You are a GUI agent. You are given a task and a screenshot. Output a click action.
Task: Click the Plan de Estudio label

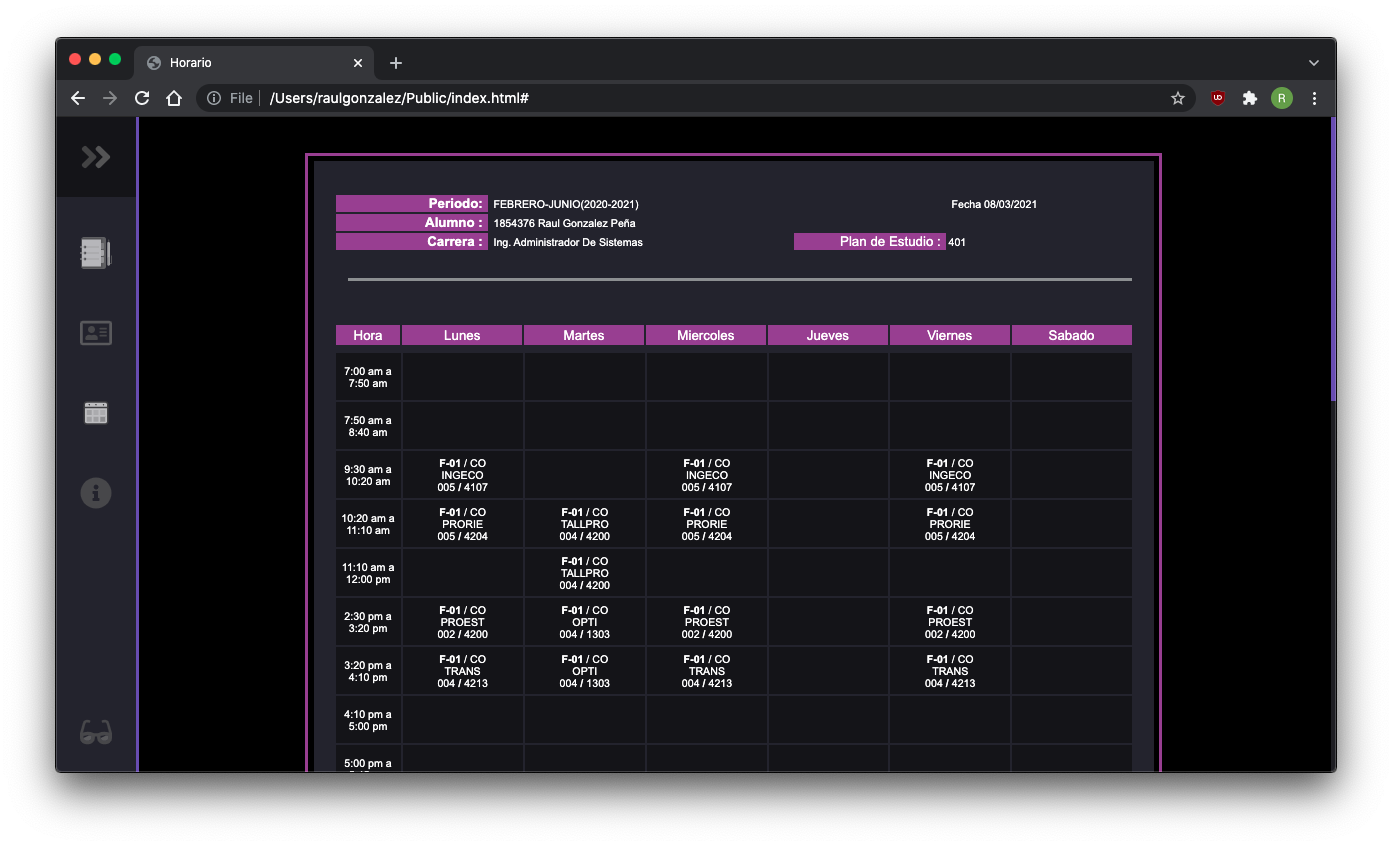(870, 241)
